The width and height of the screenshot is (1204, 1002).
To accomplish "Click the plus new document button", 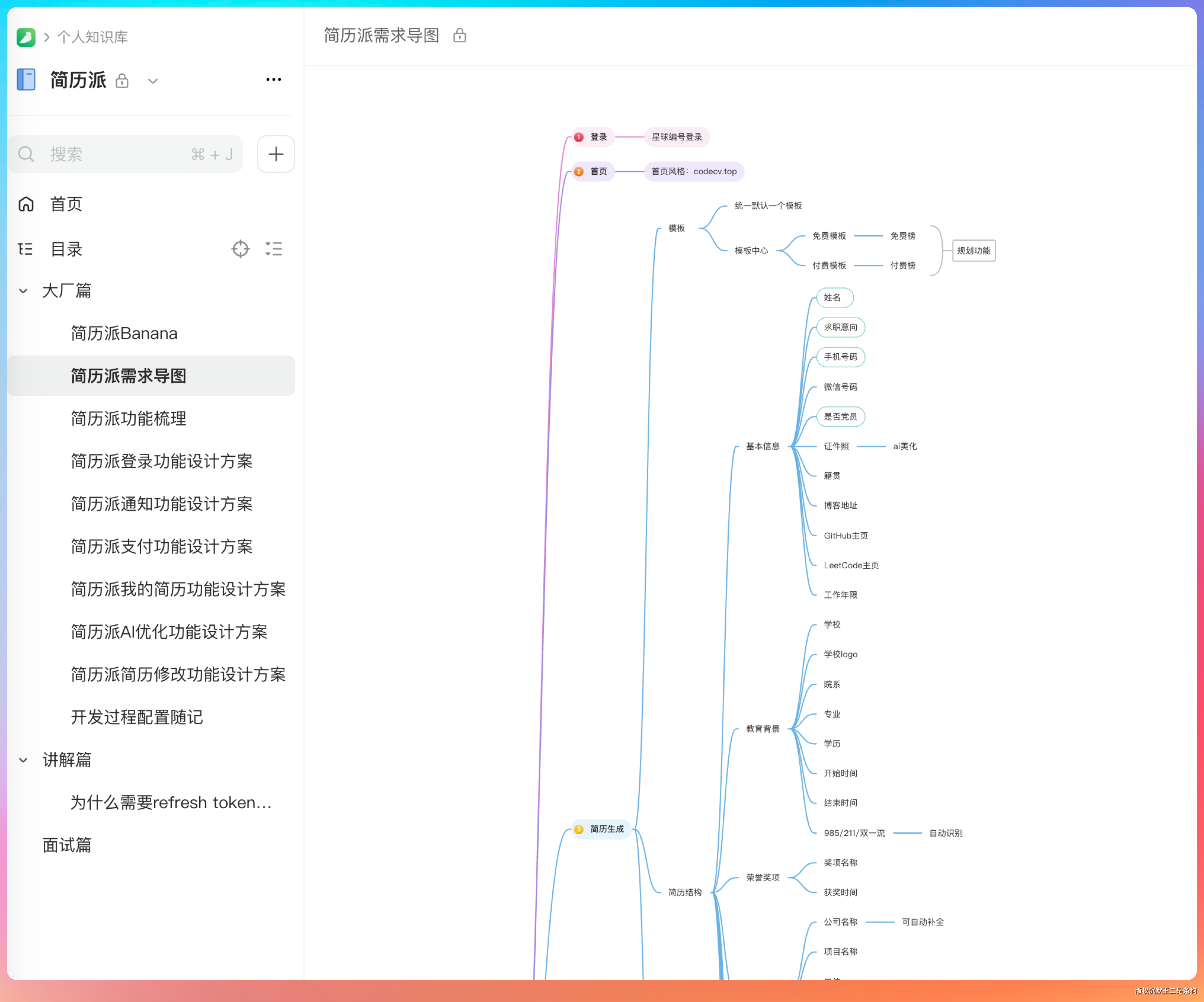I will coord(276,154).
